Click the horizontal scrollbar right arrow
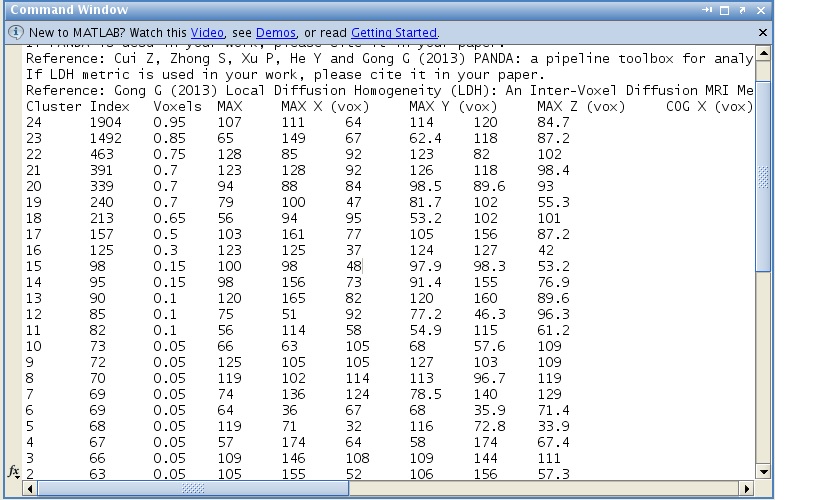The image size is (819, 500). 748,488
